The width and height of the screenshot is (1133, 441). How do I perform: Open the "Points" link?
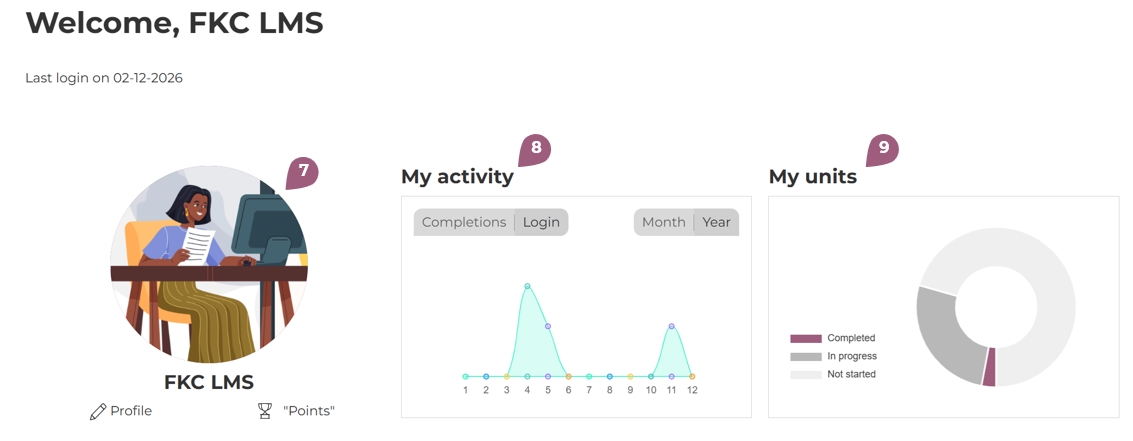click(x=308, y=411)
